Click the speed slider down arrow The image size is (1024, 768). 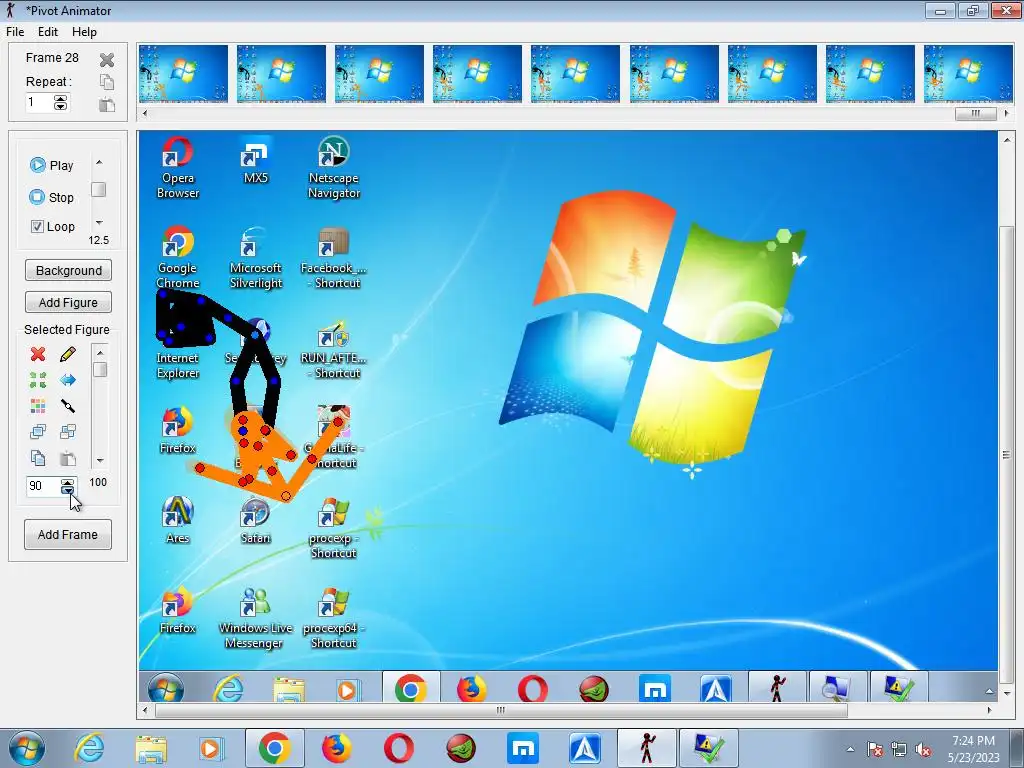point(99,223)
